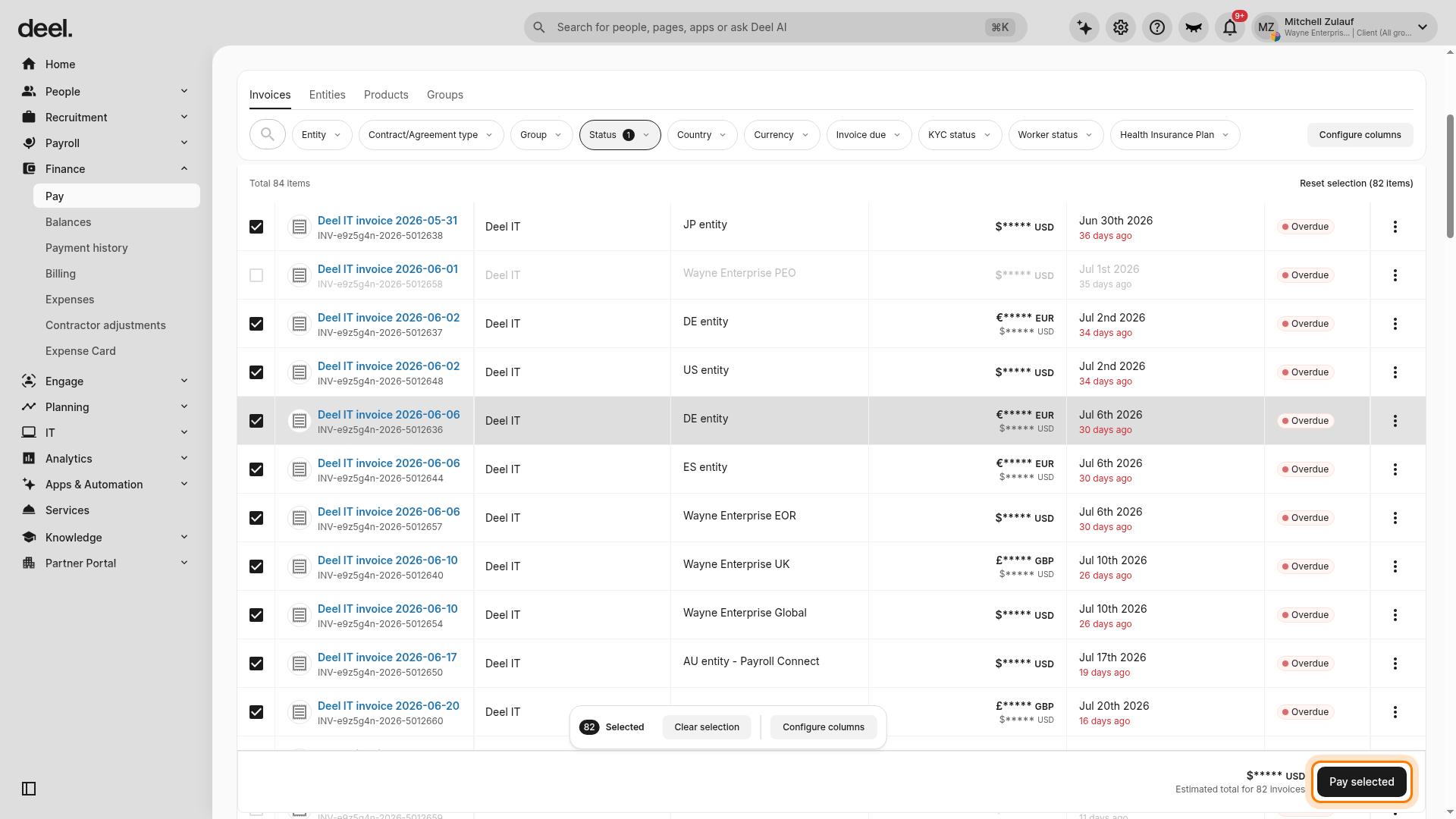The image size is (1456, 819).
Task: Open the Currency filter dropdown
Action: tap(782, 135)
